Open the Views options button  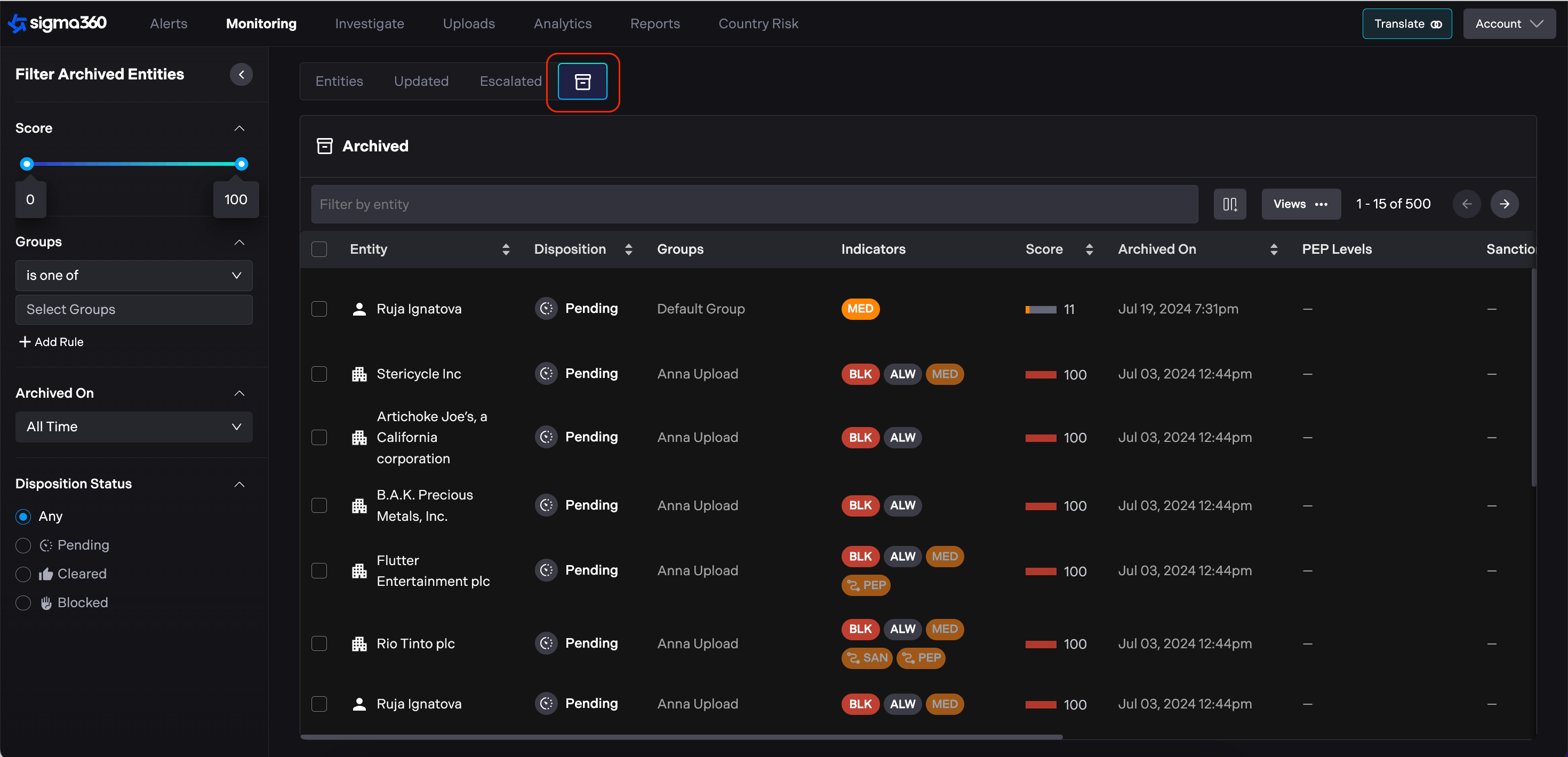[1300, 204]
